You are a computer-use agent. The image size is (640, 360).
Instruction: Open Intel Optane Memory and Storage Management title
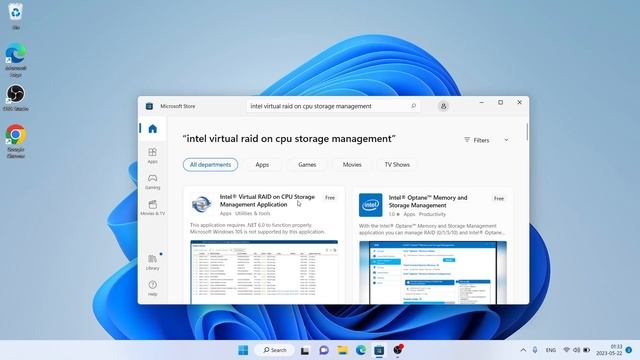coord(428,201)
